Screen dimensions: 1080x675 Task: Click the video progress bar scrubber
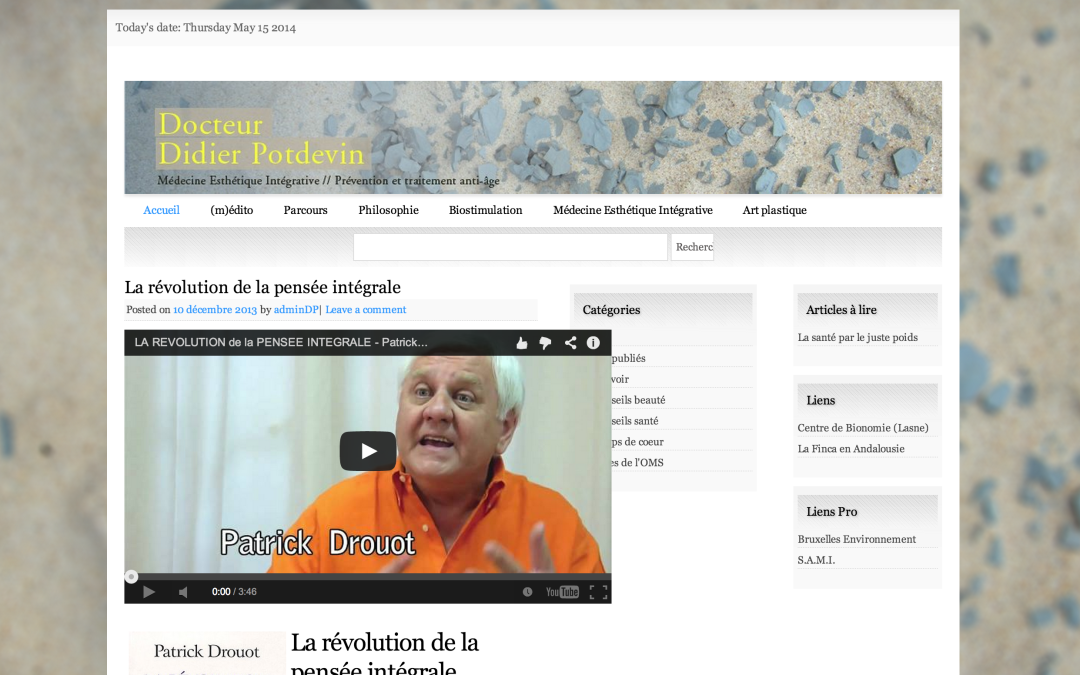coord(131,577)
